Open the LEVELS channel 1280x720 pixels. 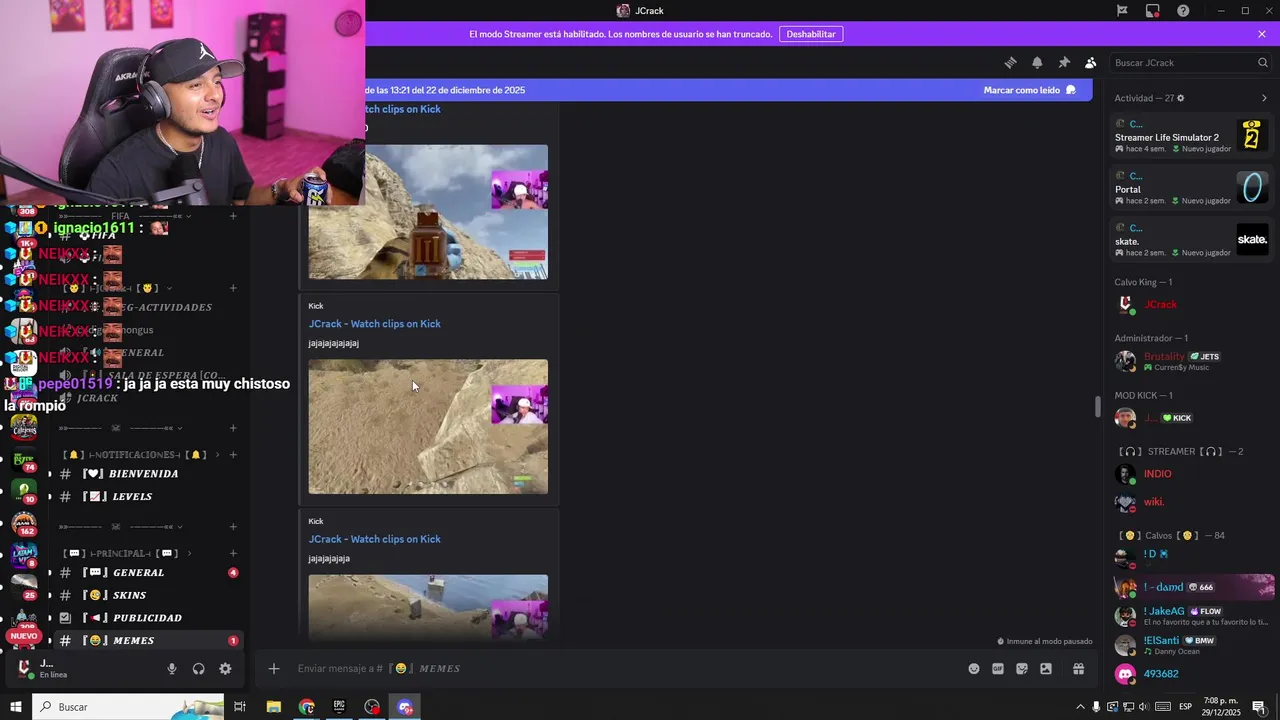pos(145,497)
